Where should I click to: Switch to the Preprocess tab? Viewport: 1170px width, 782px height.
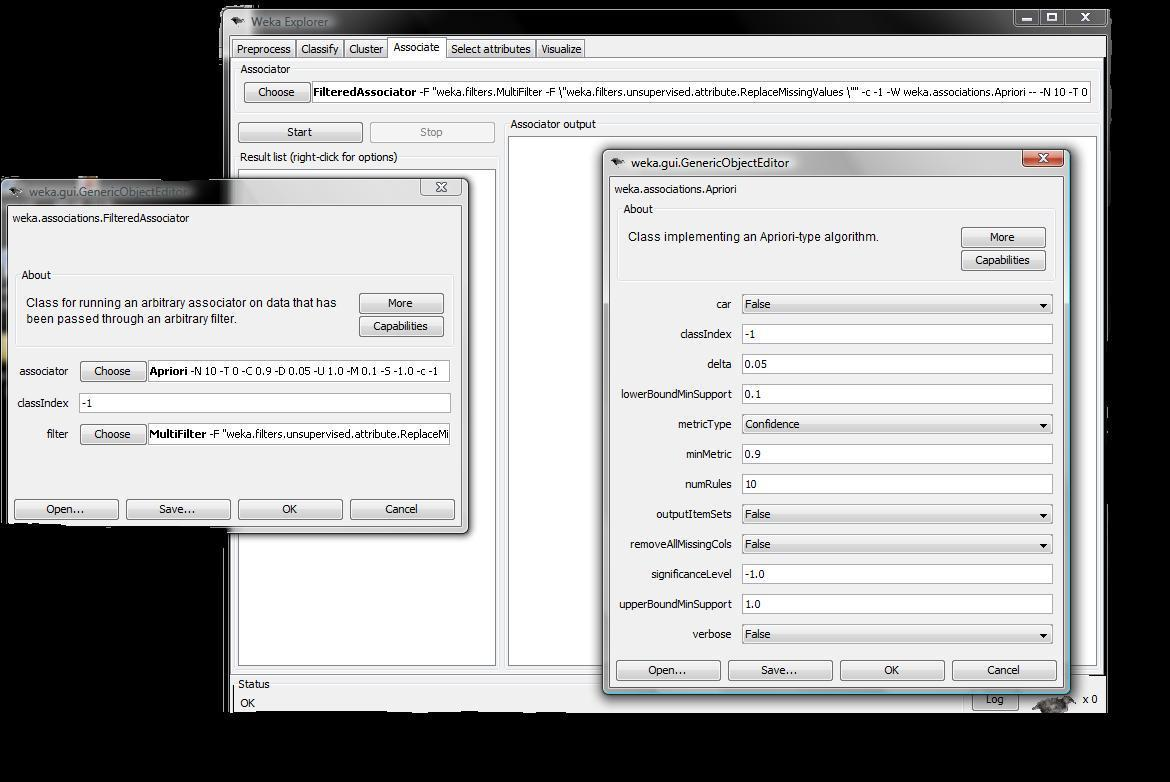pos(263,49)
